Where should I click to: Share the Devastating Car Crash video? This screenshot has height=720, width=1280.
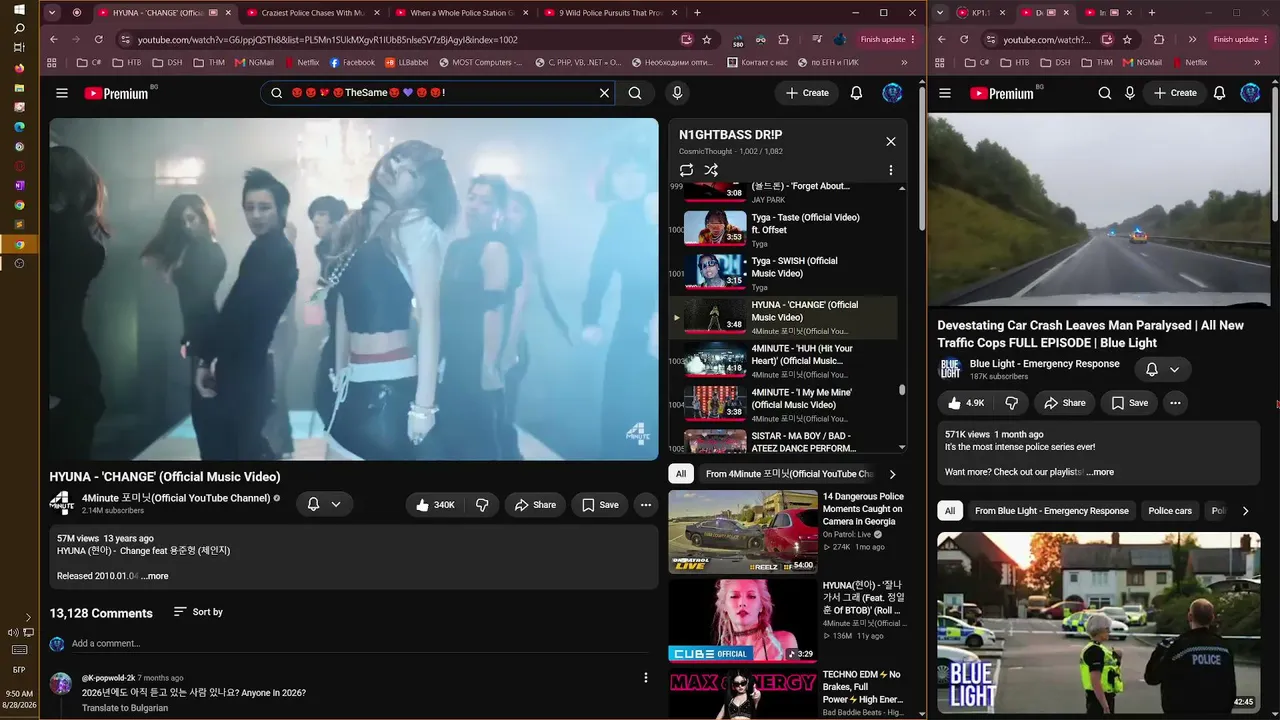(x=1065, y=403)
